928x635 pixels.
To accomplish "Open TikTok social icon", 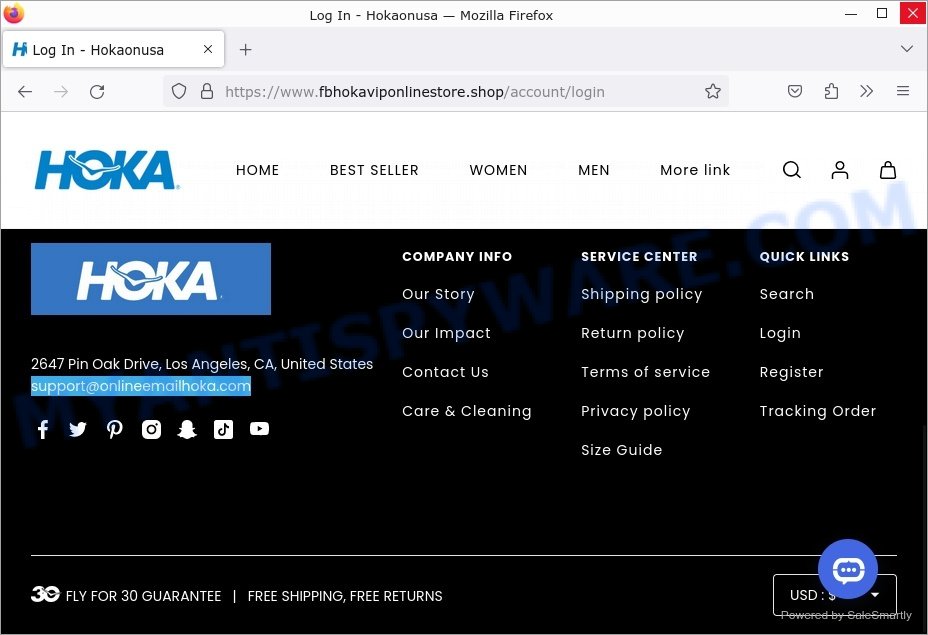I will click(x=223, y=429).
